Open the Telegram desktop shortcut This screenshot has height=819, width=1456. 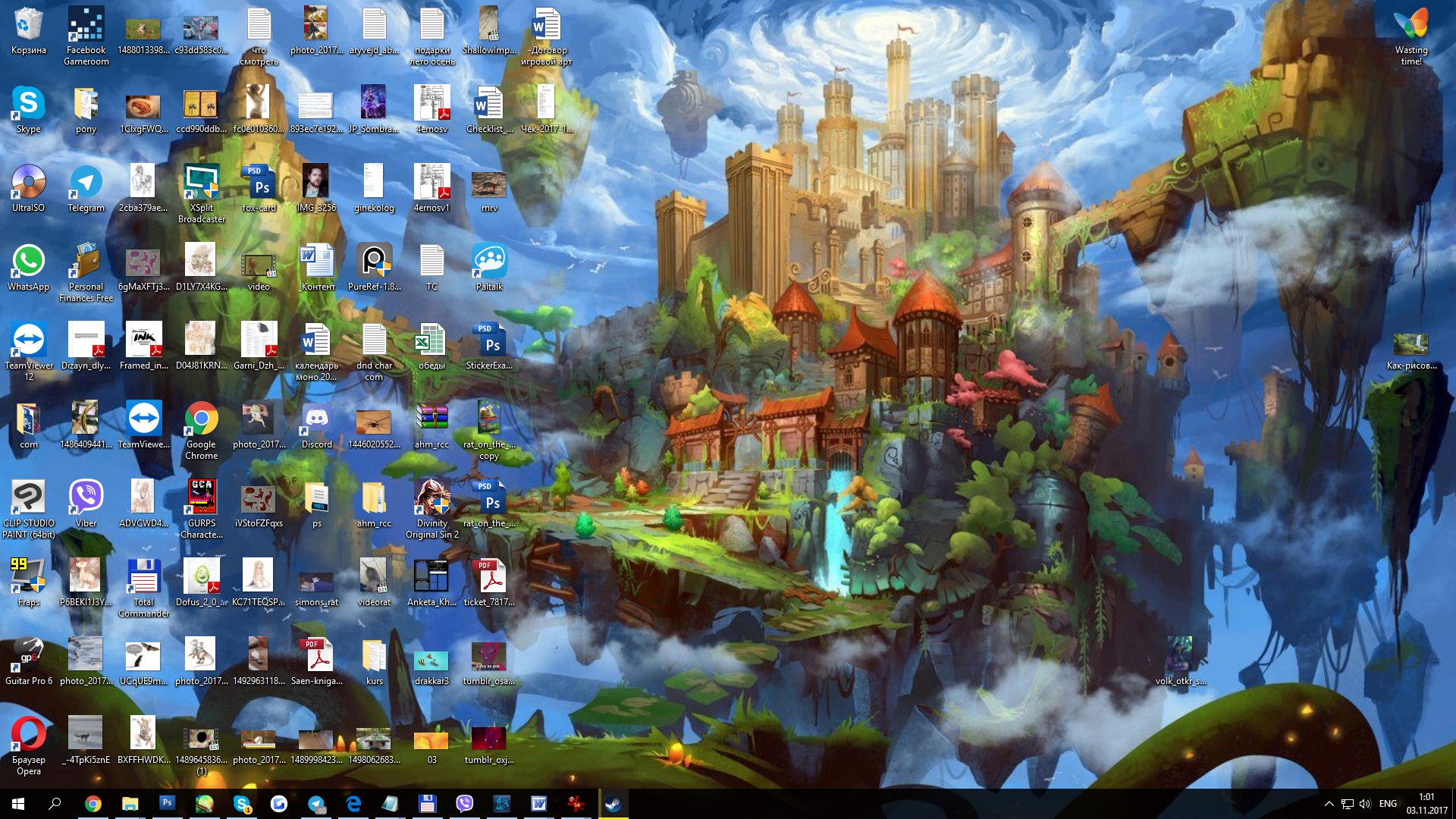point(86,190)
